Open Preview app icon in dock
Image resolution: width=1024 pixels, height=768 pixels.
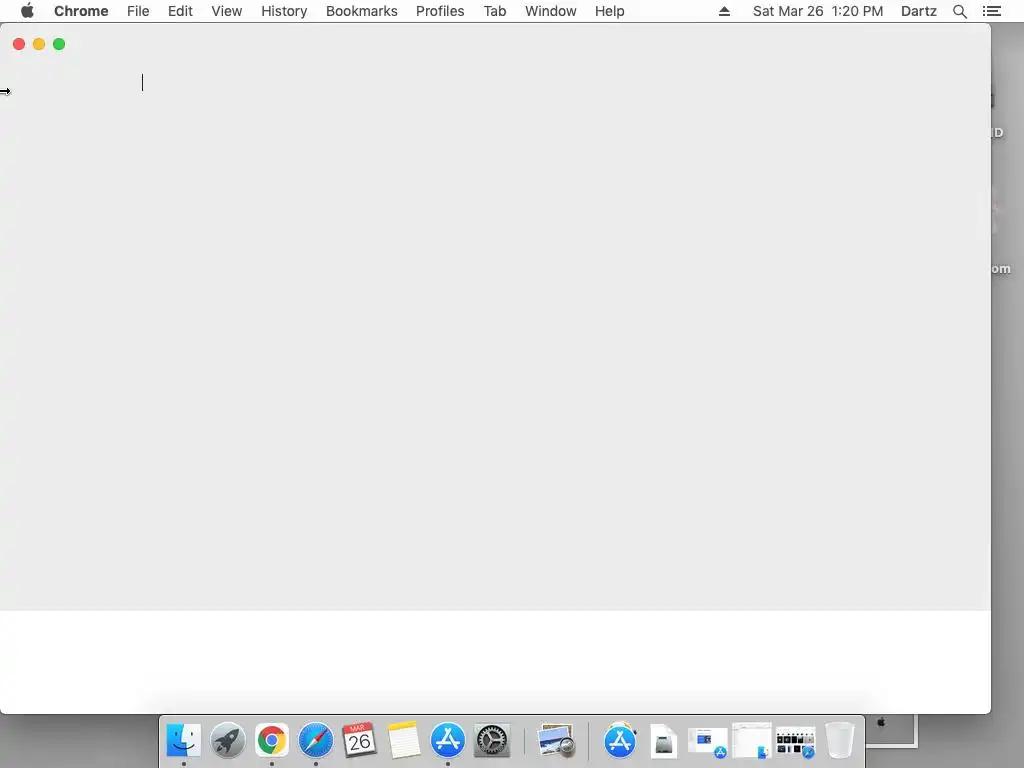556,741
